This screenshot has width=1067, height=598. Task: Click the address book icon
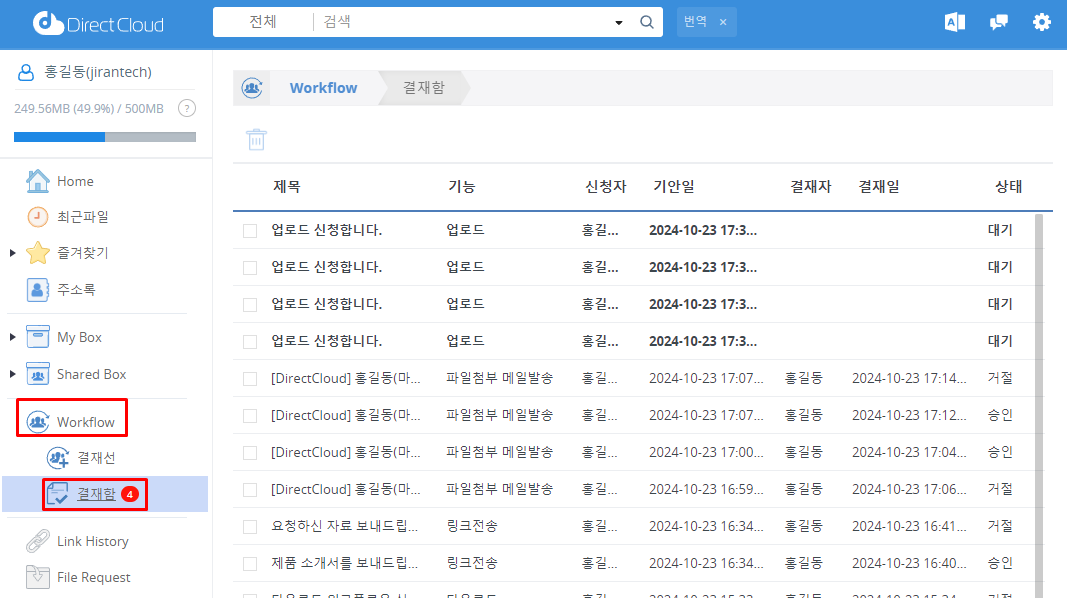38,290
